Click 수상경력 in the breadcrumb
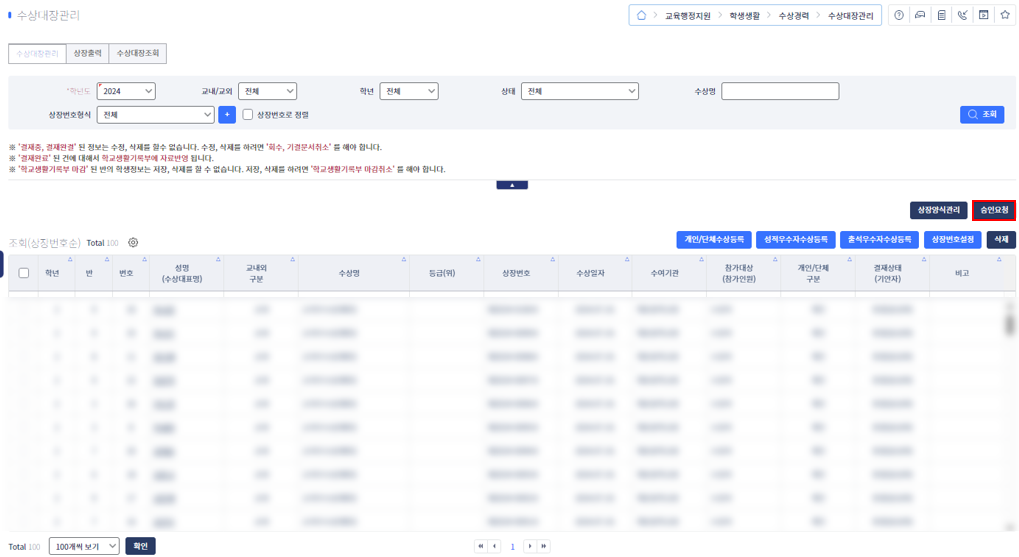The image size is (1019, 557). pyautogui.click(x=793, y=16)
